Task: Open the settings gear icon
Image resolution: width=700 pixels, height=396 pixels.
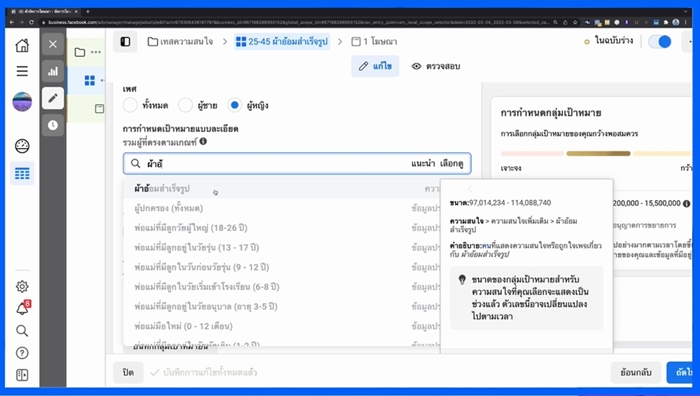Action: point(22,286)
